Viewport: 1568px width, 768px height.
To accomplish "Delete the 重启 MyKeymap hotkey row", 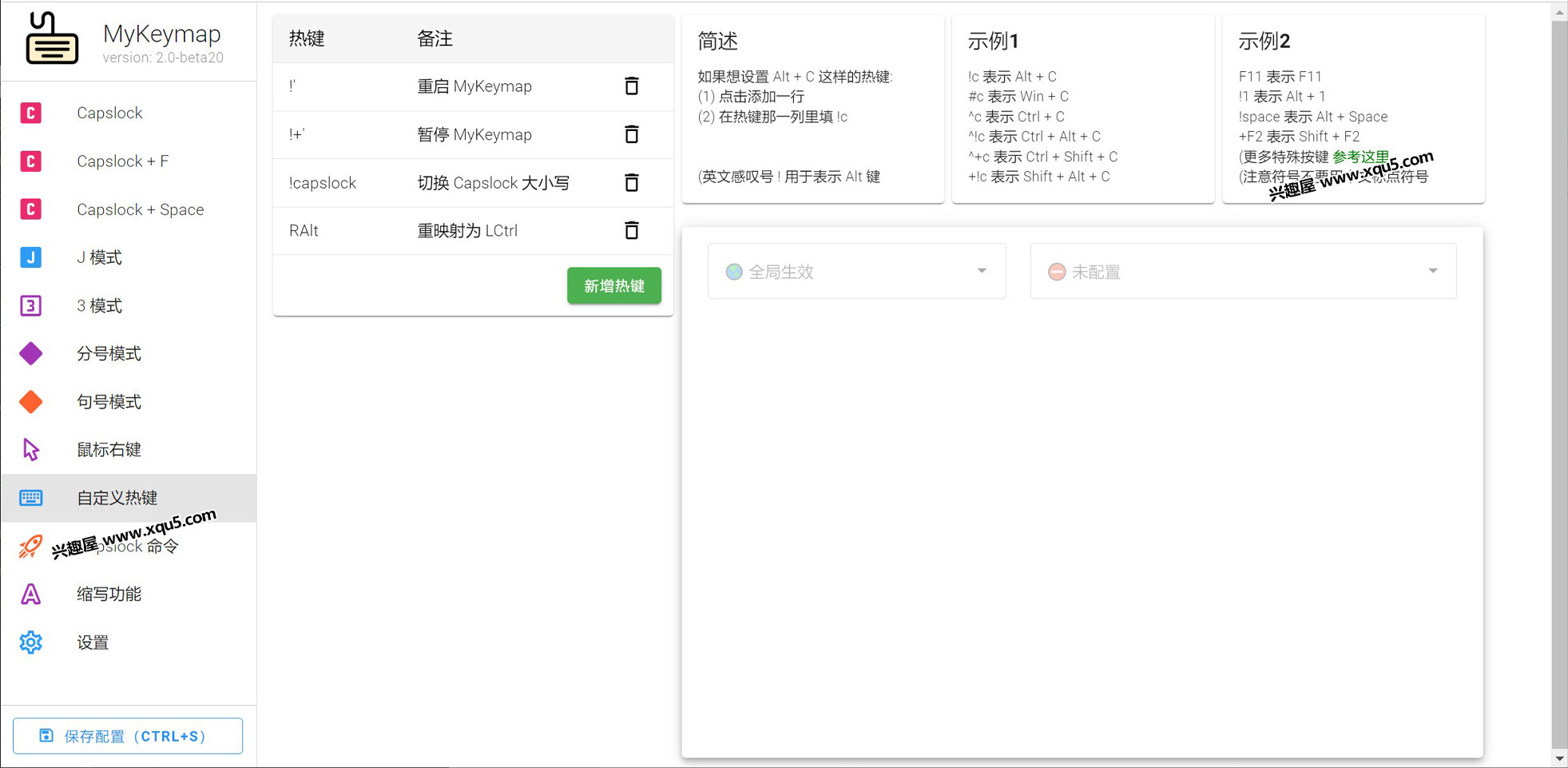I will click(x=631, y=86).
